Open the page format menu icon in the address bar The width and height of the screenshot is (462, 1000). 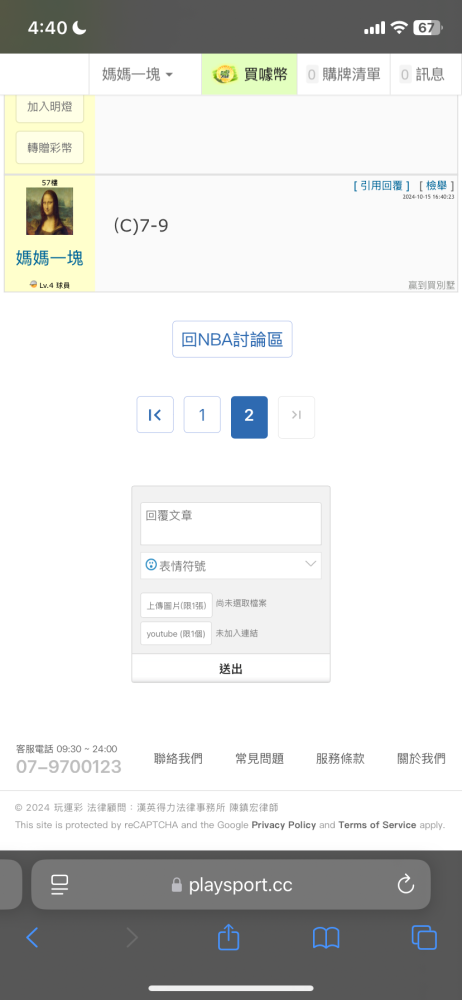pos(60,885)
